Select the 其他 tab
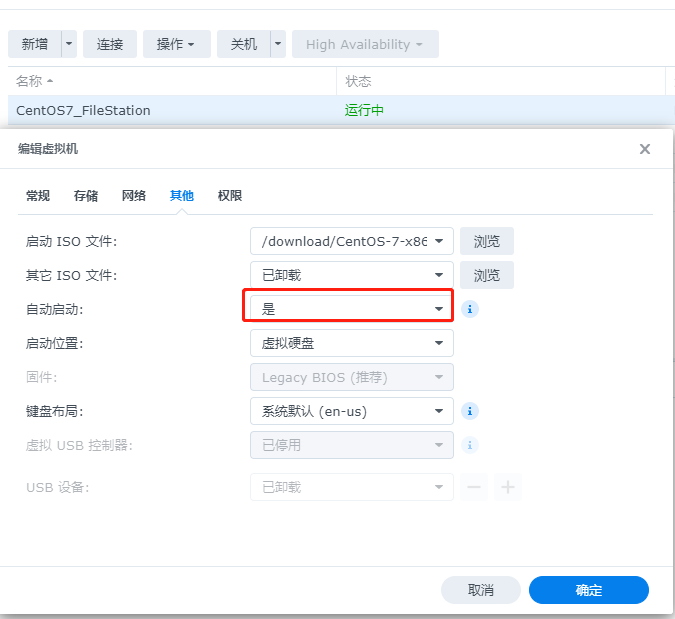This screenshot has height=619, width=675. tap(182, 196)
